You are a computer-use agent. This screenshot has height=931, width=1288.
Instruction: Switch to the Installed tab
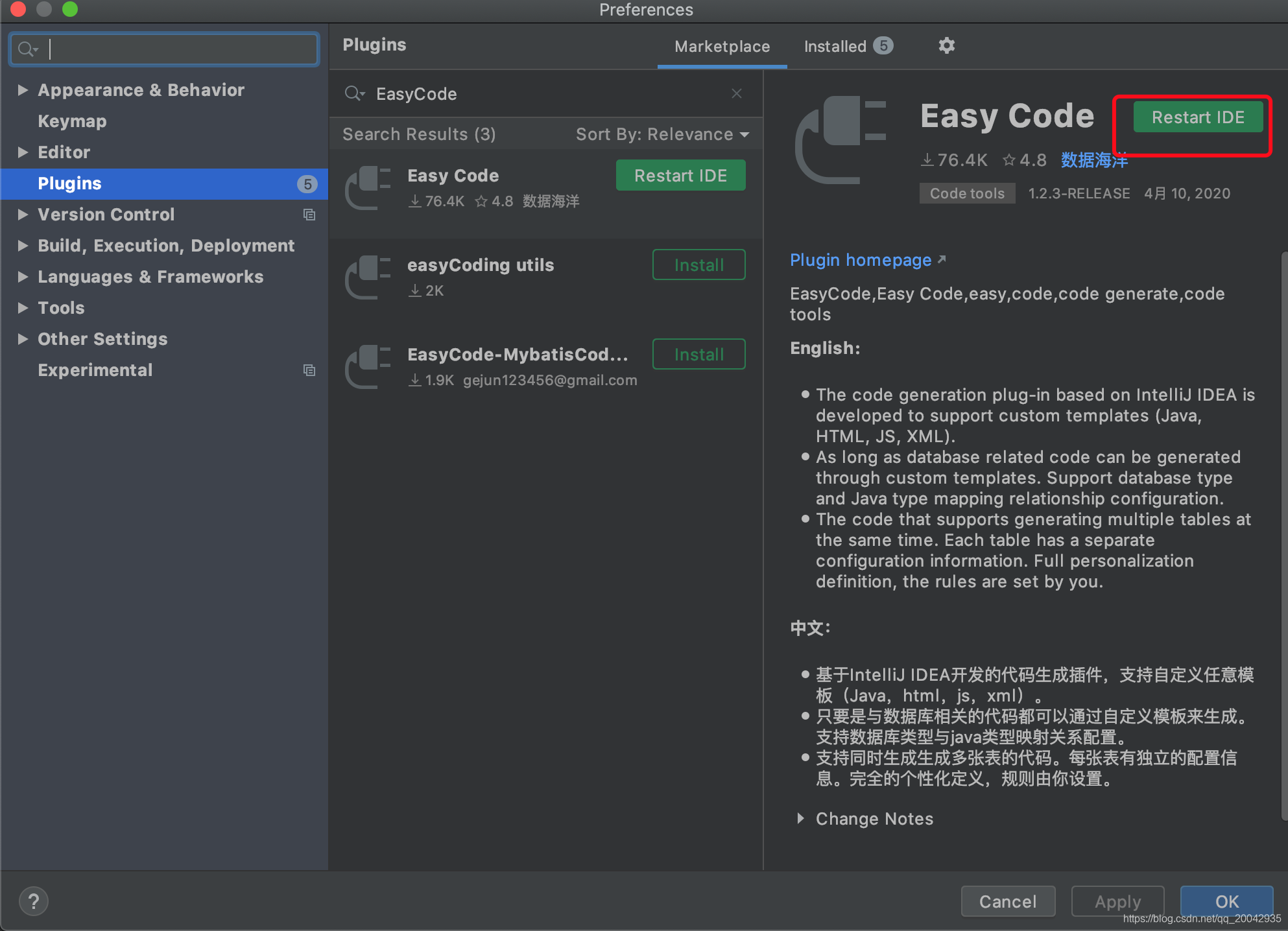[x=836, y=46]
